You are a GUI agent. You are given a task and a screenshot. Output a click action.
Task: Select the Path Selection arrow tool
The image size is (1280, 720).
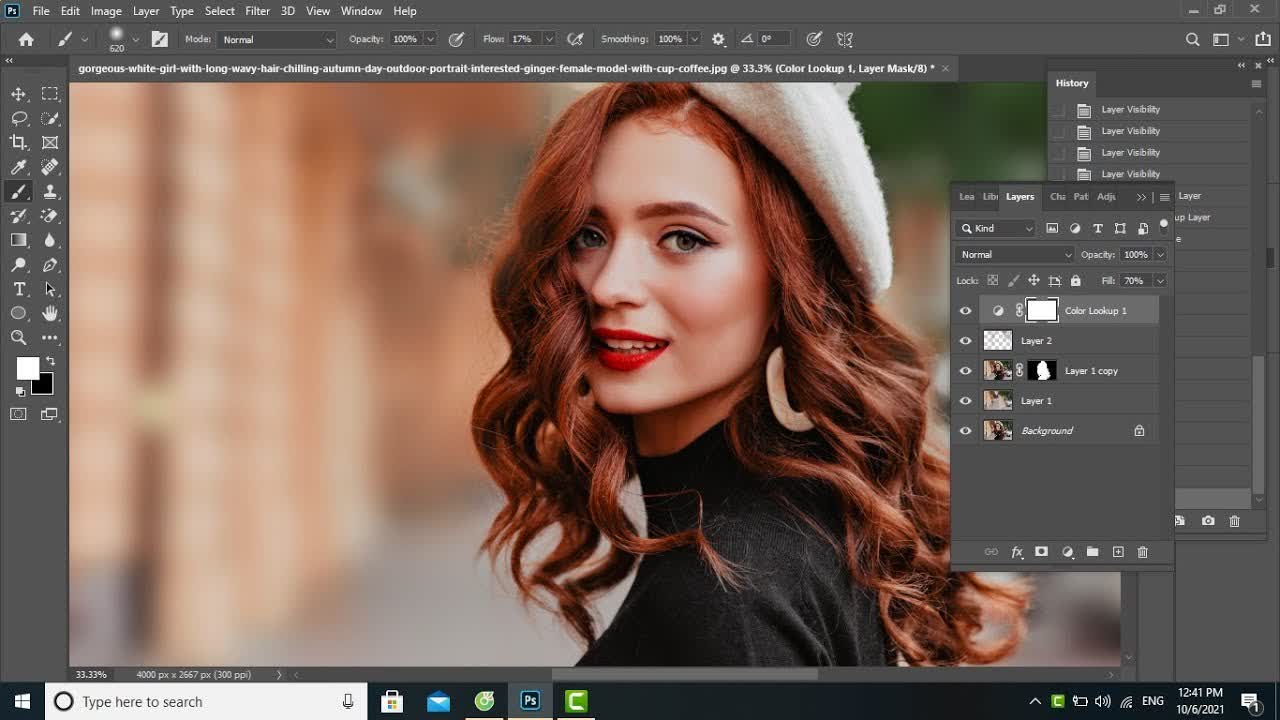click(50, 289)
